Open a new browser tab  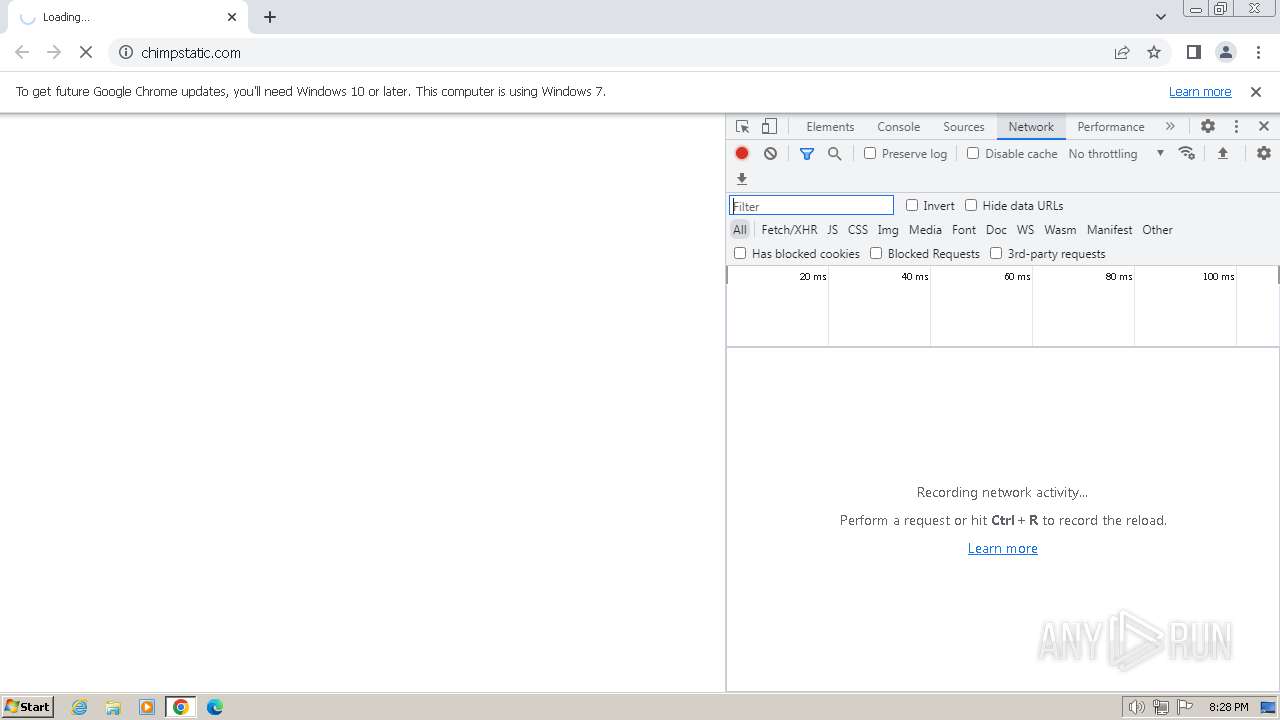pyautogui.click(x=270, y=17)
